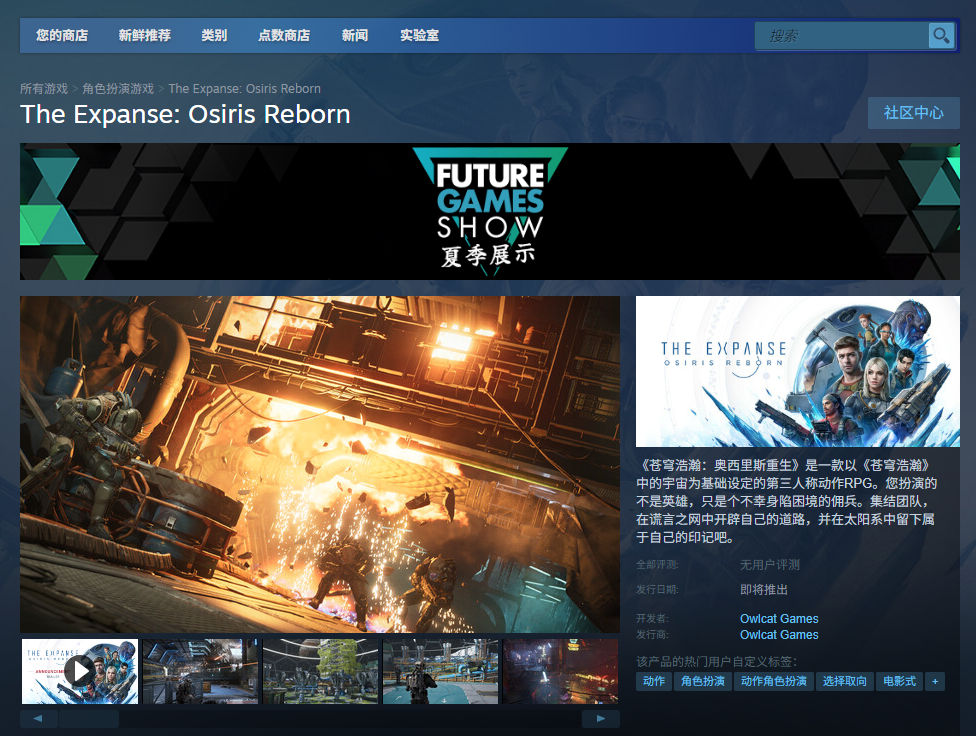976x736 pixels.
Task: Open the 新闻 section
Action: [355, 35]
